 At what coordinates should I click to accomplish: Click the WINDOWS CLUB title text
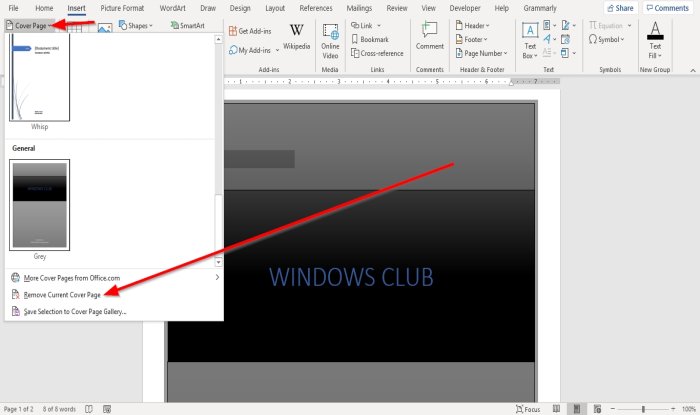click(x=351, y=277)
